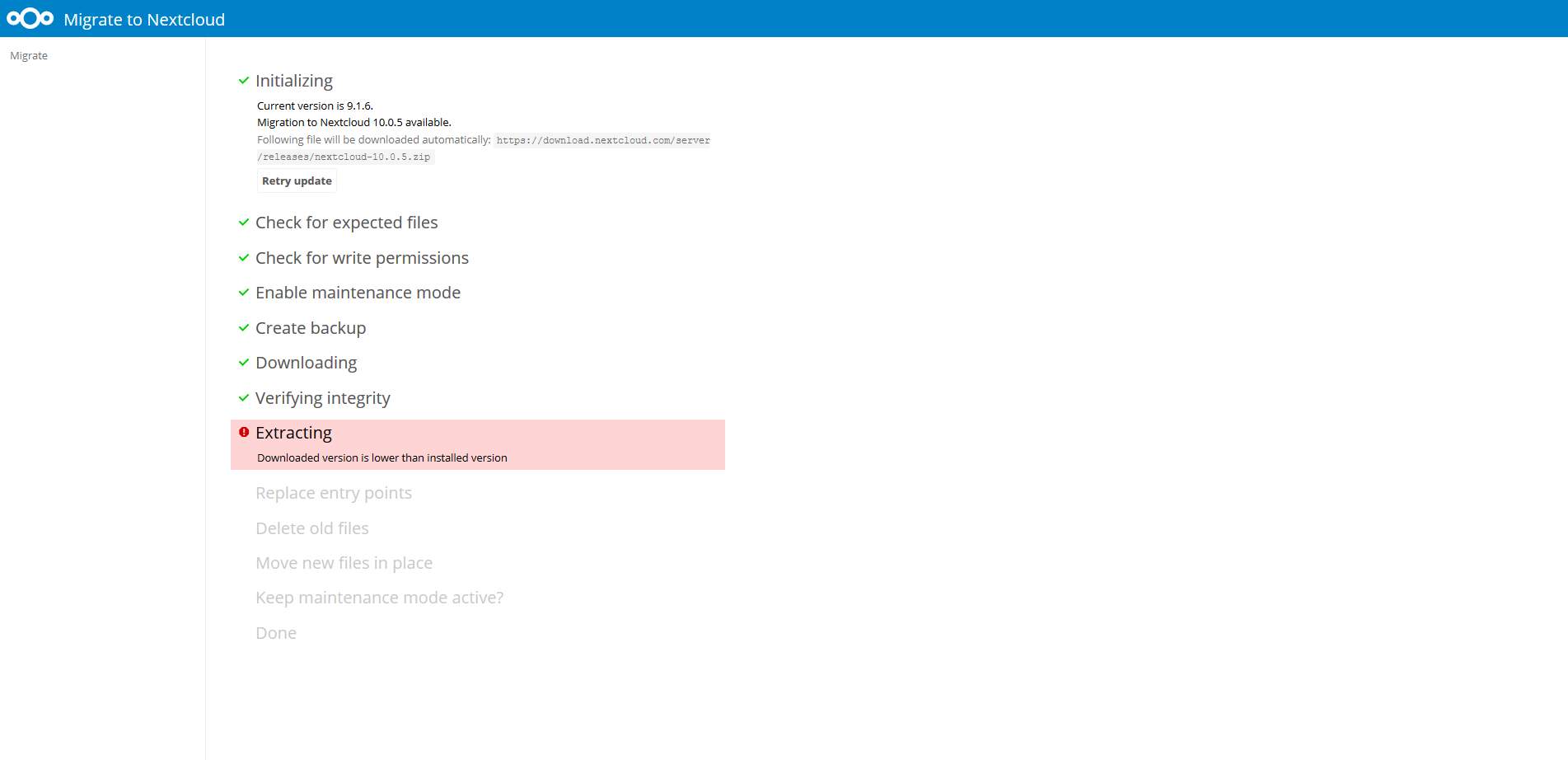Click the 'Verifying integrity' step heading
The height and width of the screenshot is (760, 1568).
pos(323,398)
